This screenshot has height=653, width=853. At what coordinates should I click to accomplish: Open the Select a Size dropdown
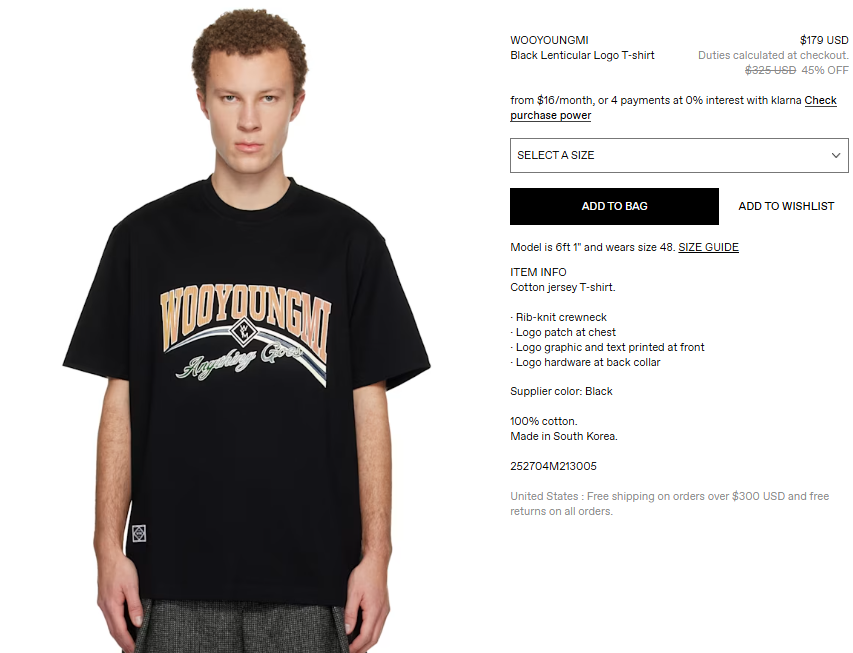(679, 156)
